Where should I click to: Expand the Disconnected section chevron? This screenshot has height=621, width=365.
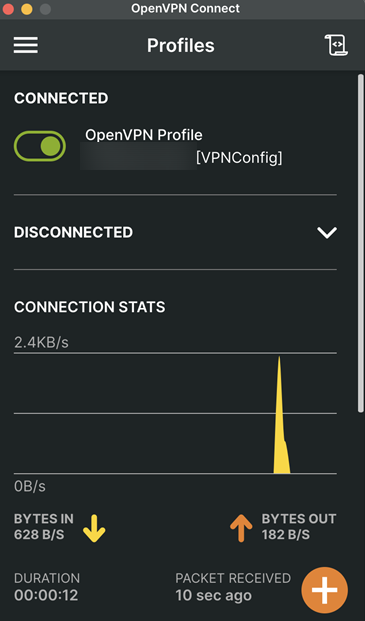[x=327, y=232]
